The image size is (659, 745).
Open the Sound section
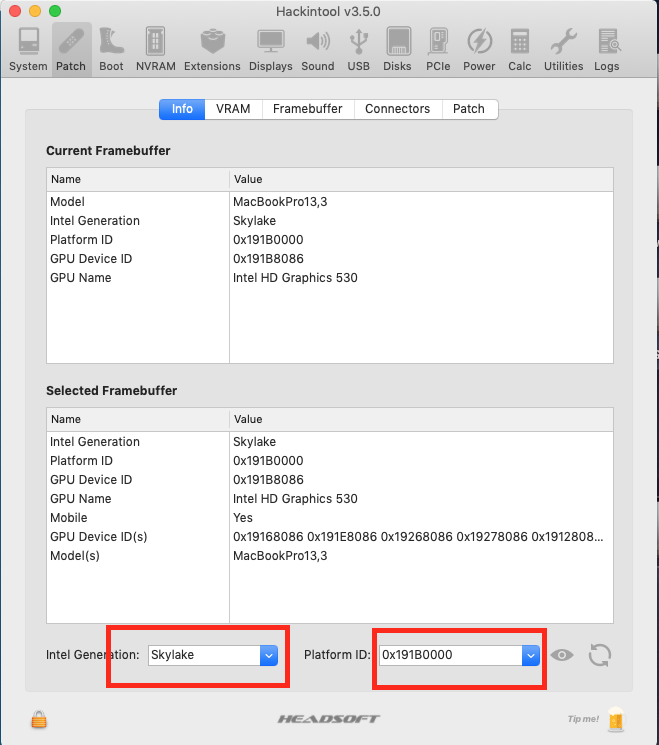coord(318,50)
